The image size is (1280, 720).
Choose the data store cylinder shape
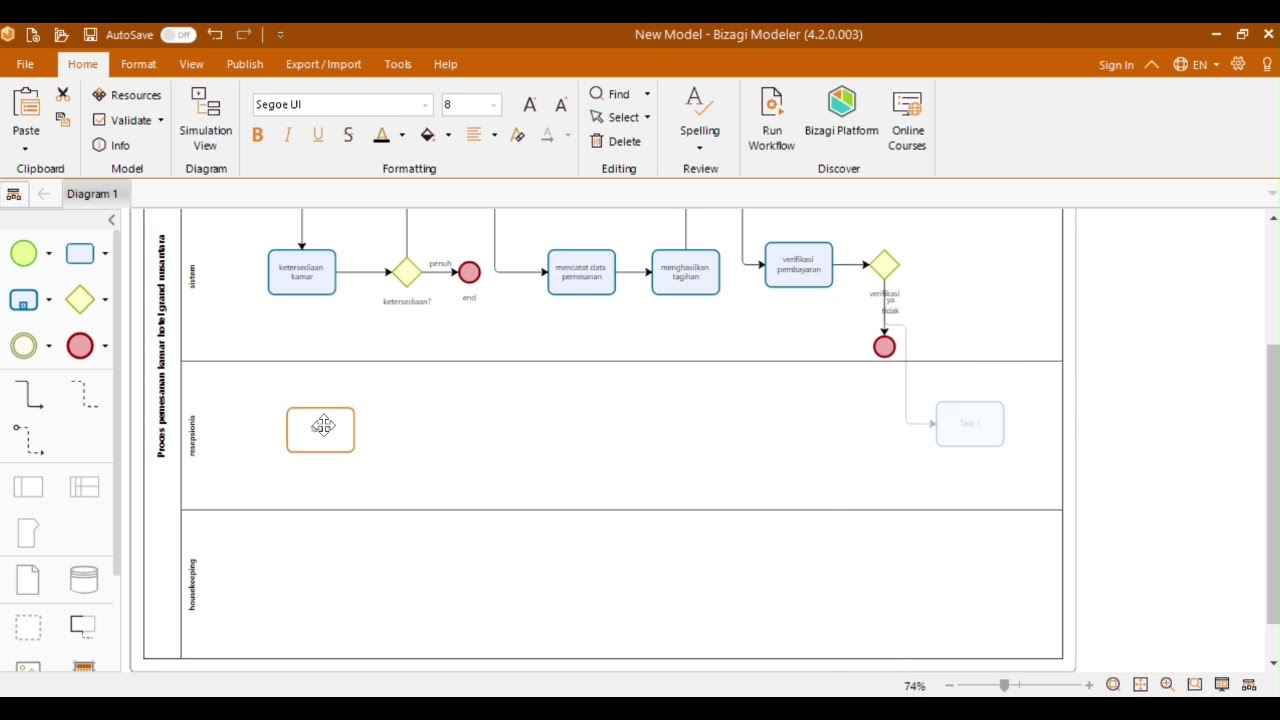[84, 579]
